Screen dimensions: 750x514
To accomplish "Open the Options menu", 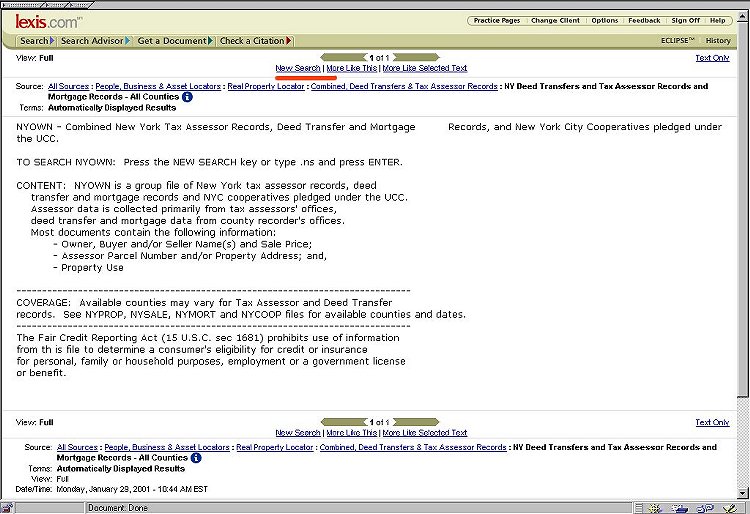I will [605, 21].
